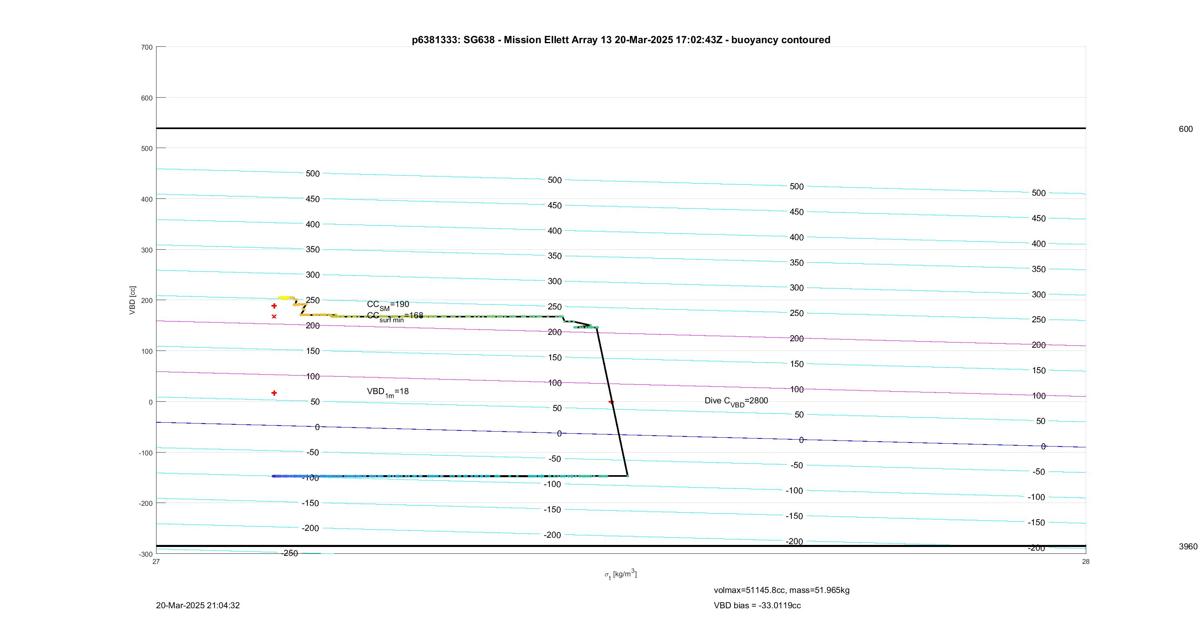Click the red plus marker beside the VBD 1m=18 level
1200x622 pixels.
click(274, 393)
